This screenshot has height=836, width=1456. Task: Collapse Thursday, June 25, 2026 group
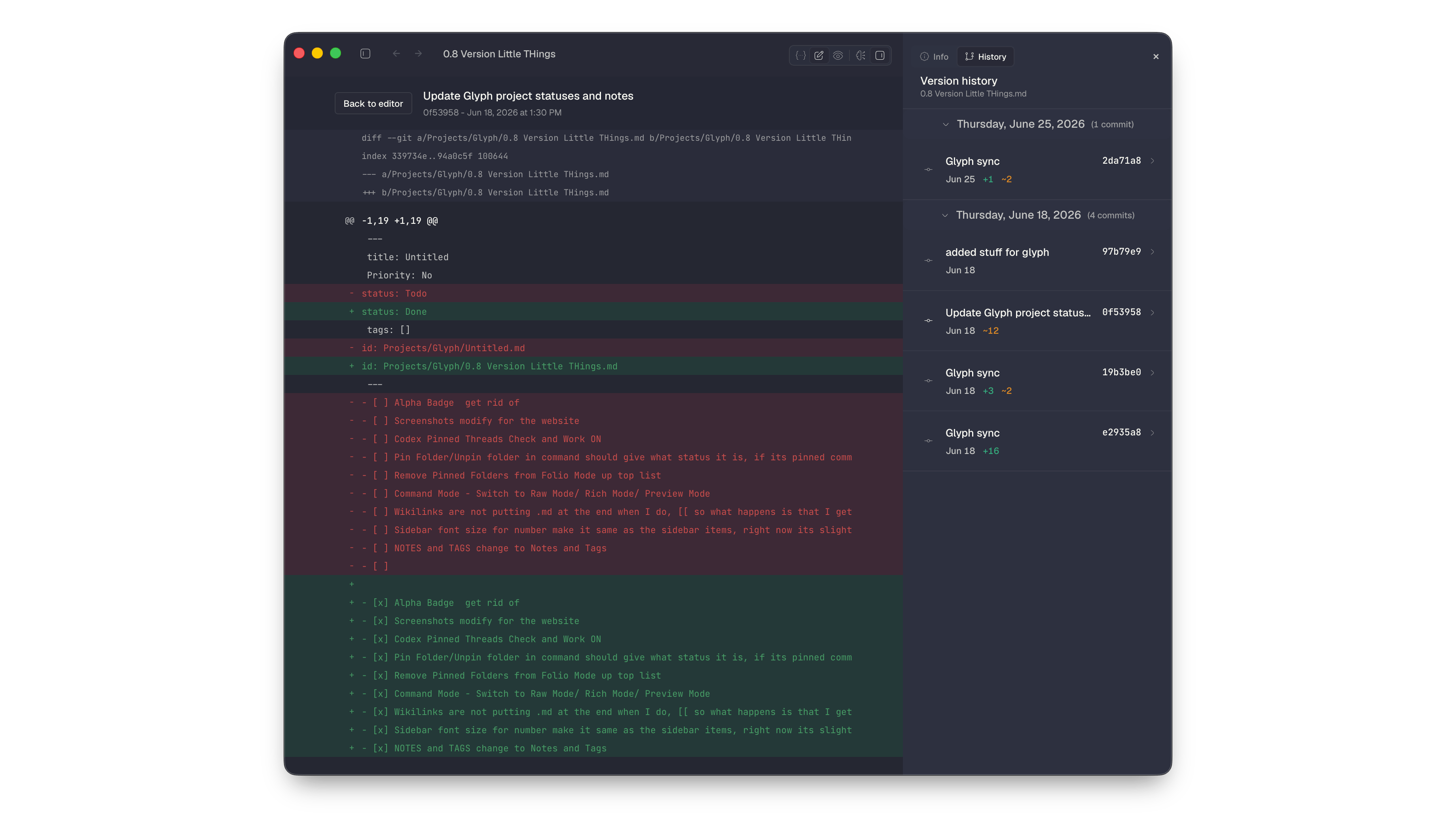tap(945, 125)
